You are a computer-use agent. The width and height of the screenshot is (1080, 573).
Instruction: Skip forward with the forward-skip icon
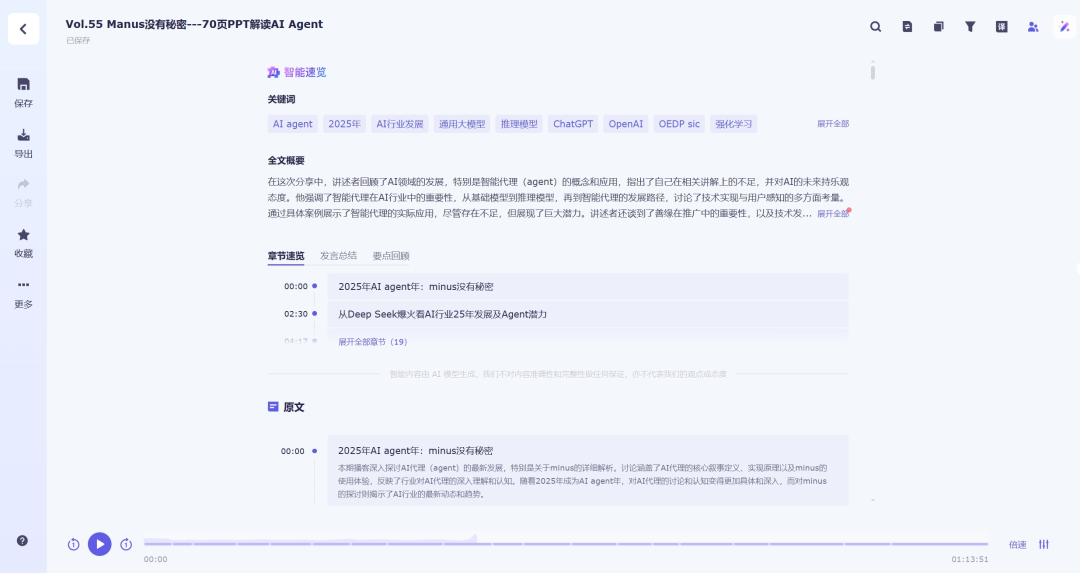(126, 544)
